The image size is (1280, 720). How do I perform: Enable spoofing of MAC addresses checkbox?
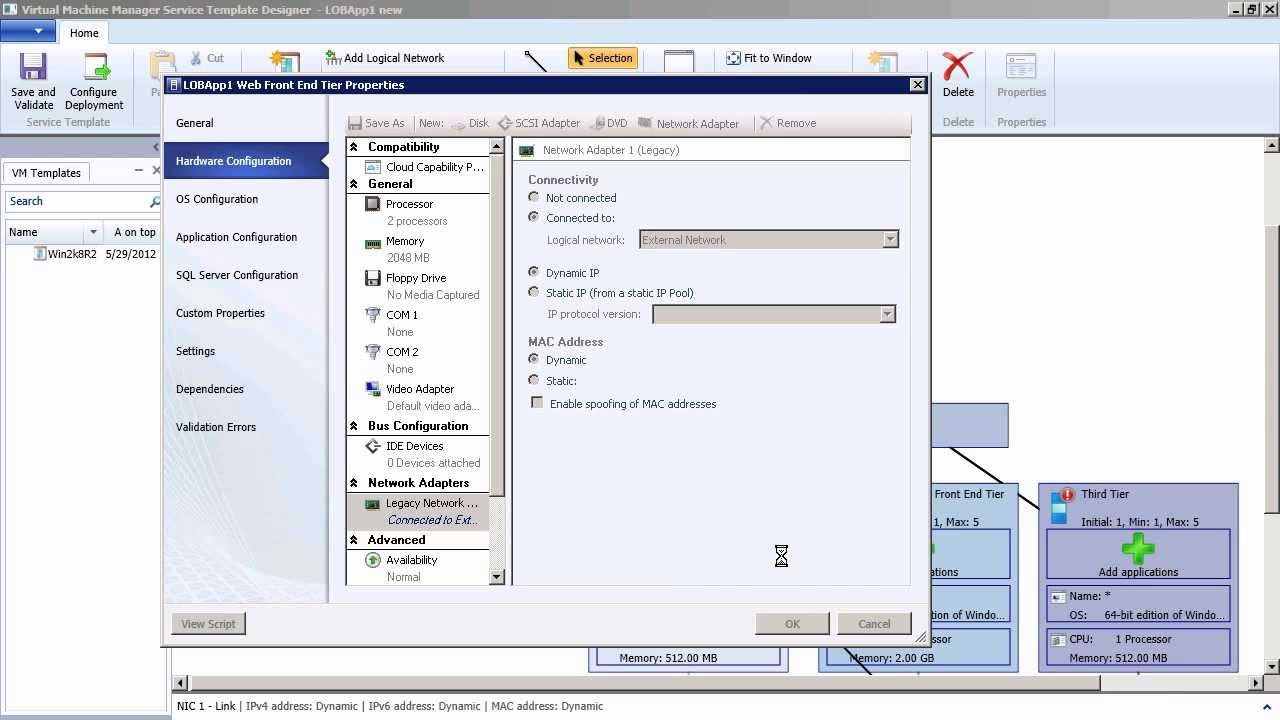[537, 403]
